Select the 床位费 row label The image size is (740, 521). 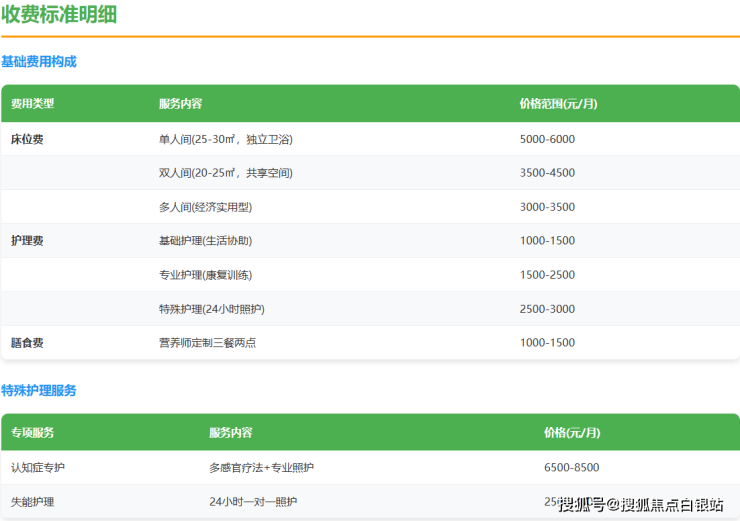point(27,139)
